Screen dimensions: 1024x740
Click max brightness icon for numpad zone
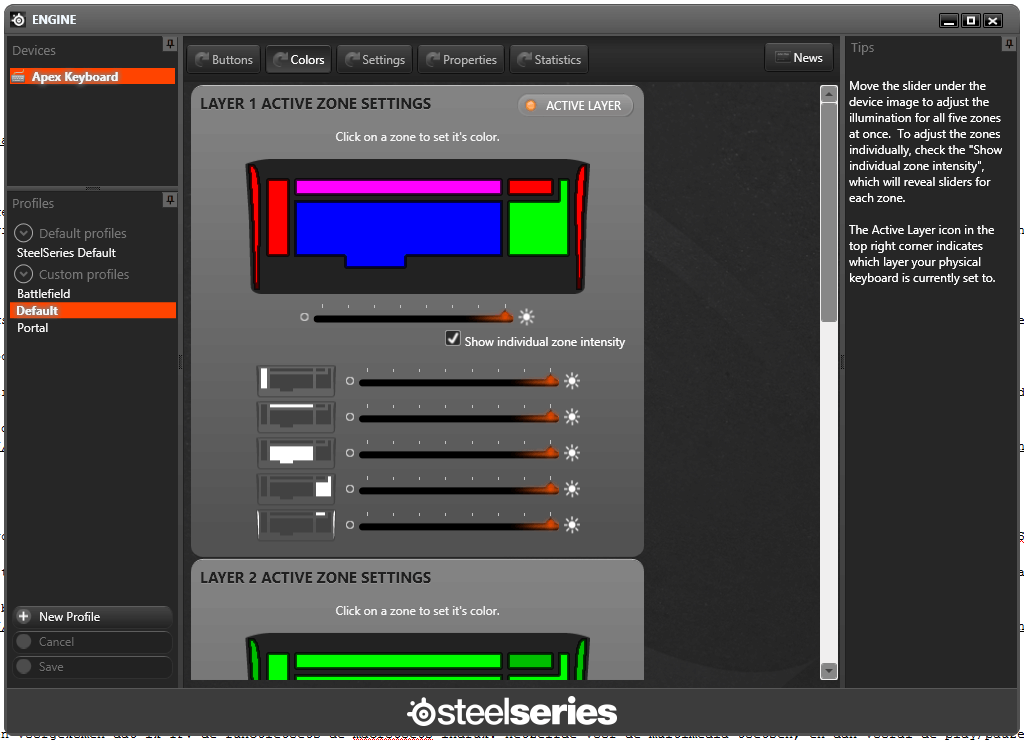coord(572,489)
